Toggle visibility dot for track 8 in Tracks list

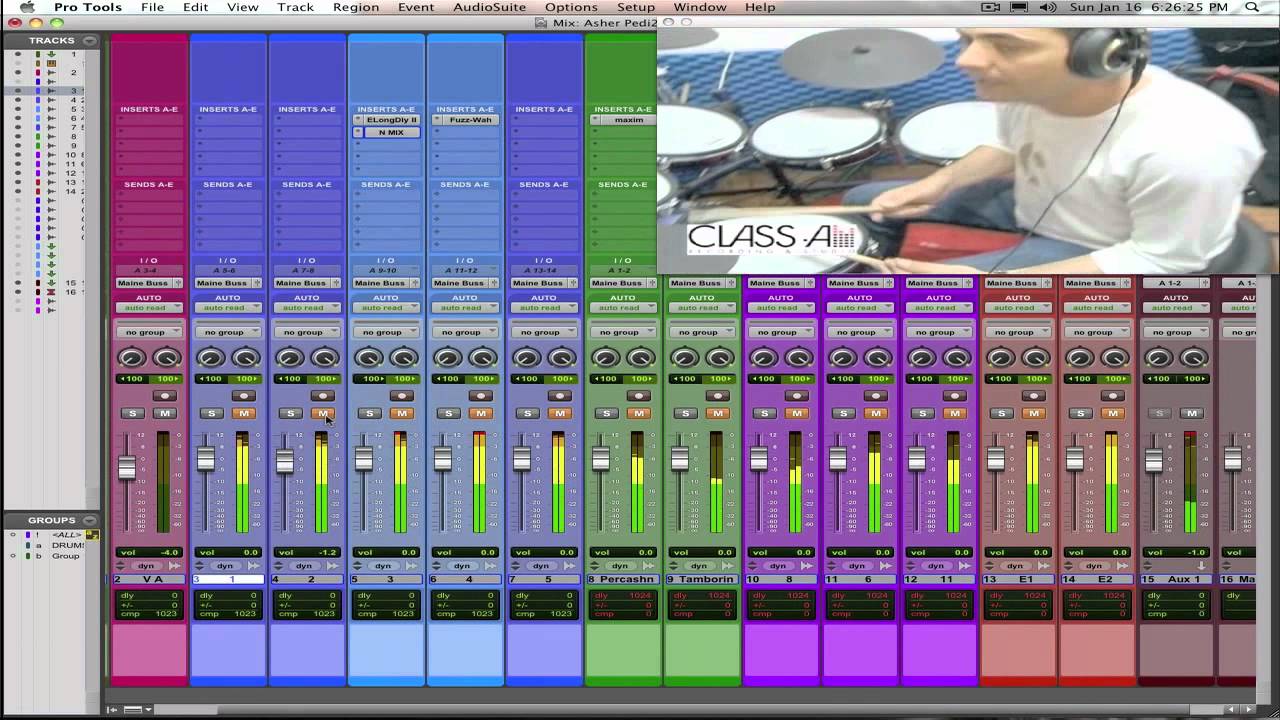click(x=17, y=136)
